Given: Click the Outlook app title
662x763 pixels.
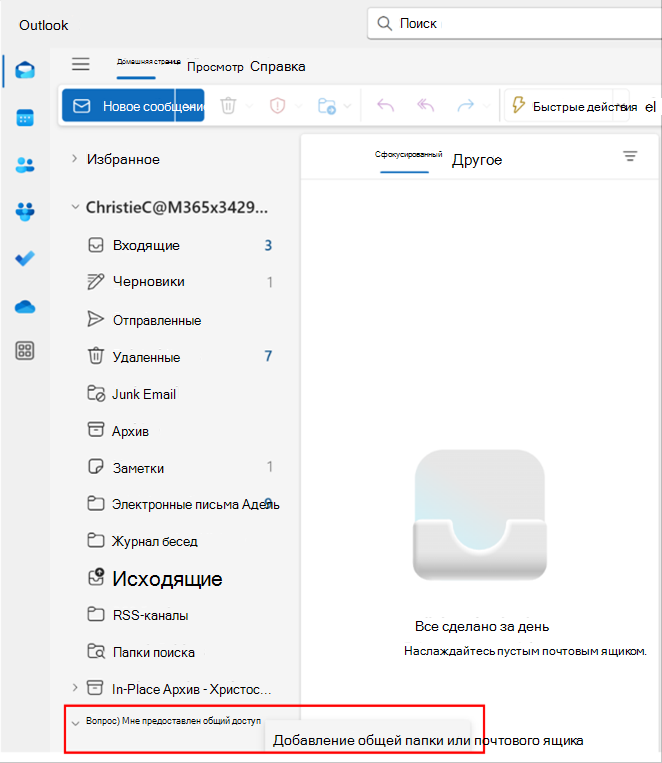Looking at the screenshot, I should [x=43, y=25].
